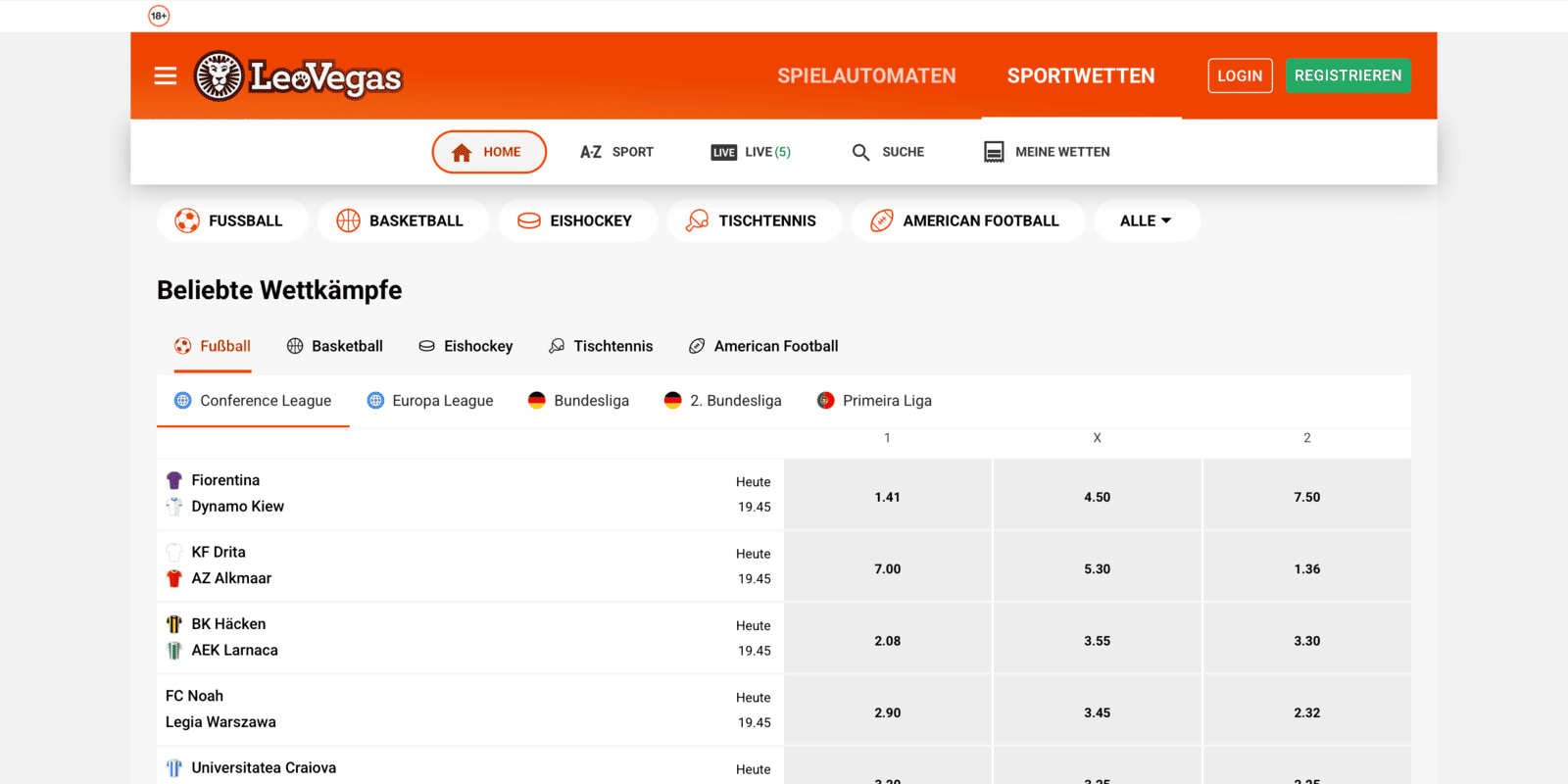Viewport: 1568px width, 784px height.
Task: Switch to the Basketball tab
Action: tap(334, 346)
